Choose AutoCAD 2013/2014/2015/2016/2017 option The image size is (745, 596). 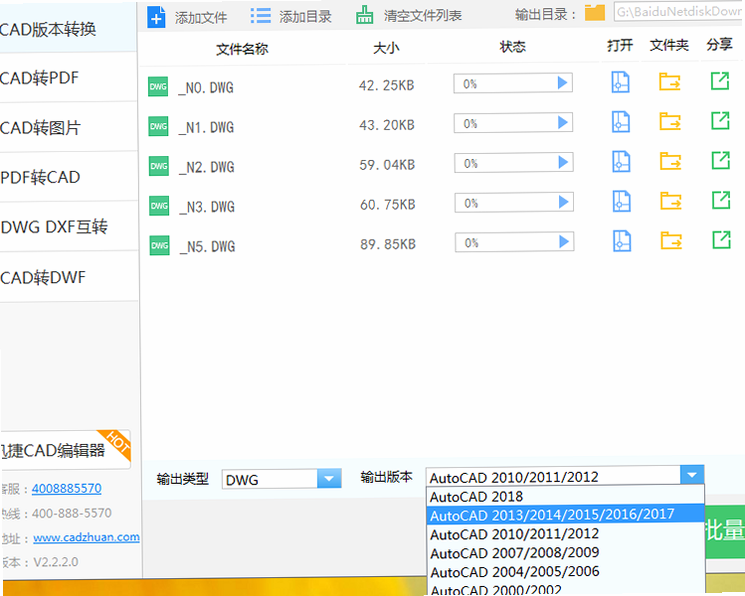[565, 514]
